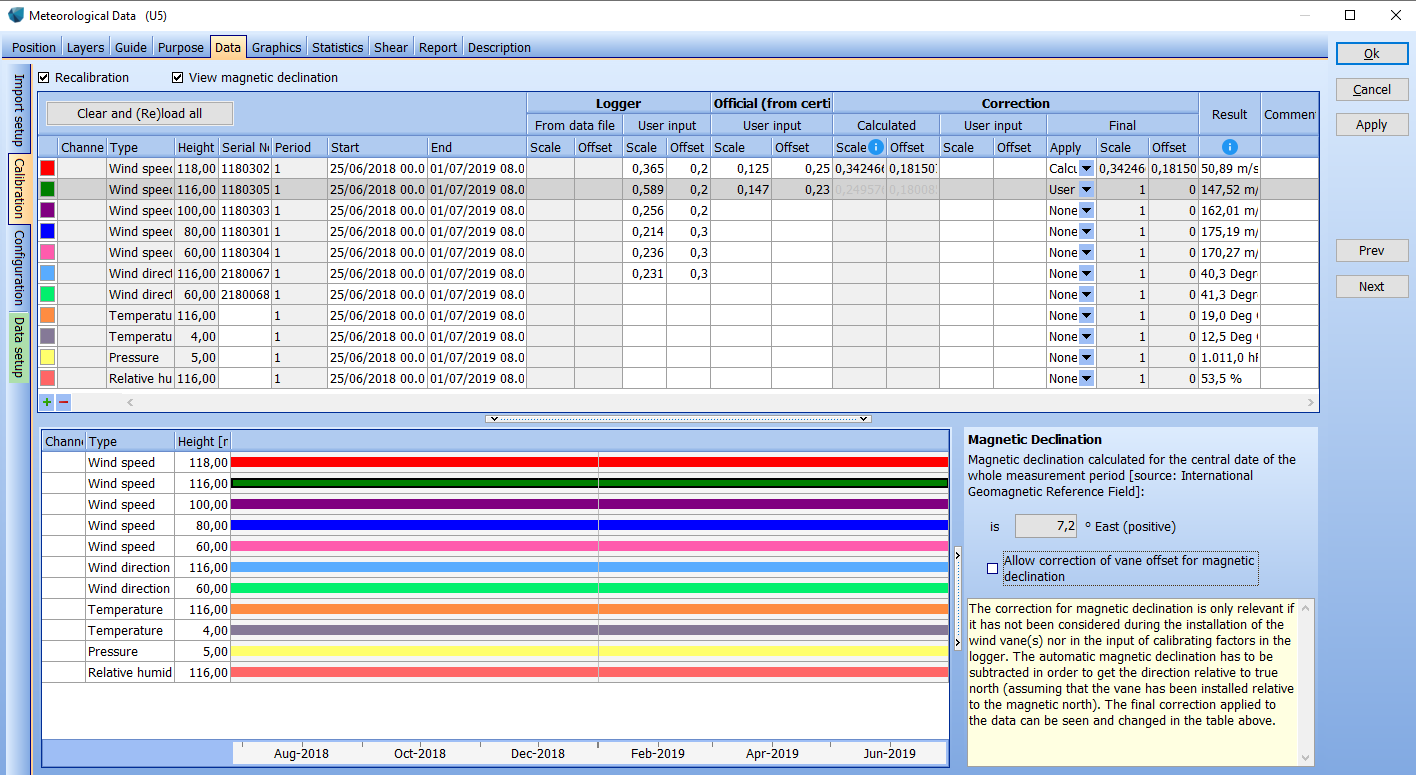Open the Graphics tab
Viewport: 1416px width, 775px height.
coord(276,47)
